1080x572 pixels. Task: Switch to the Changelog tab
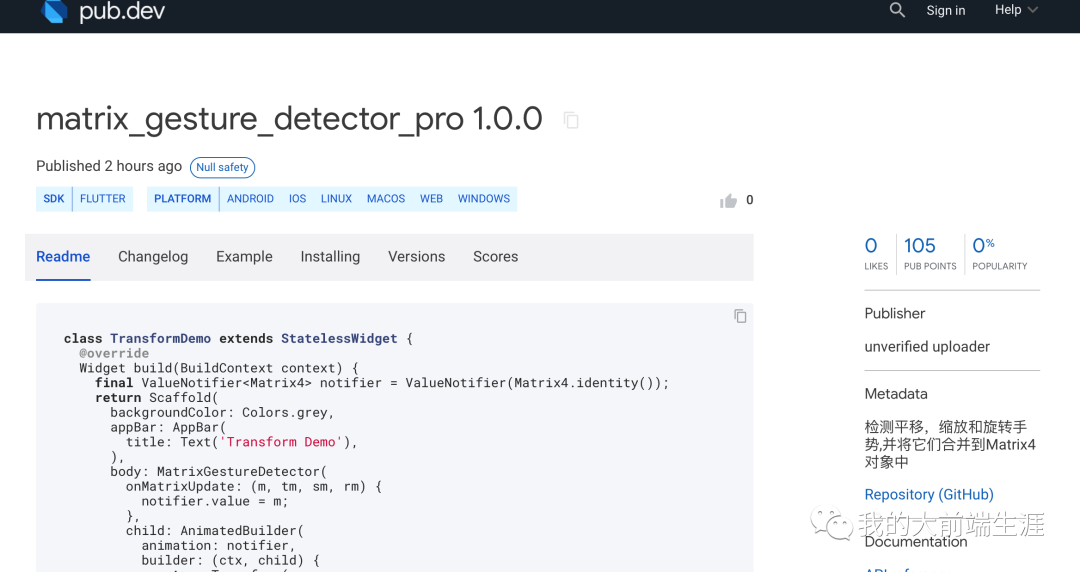click(x=153, y=257)
